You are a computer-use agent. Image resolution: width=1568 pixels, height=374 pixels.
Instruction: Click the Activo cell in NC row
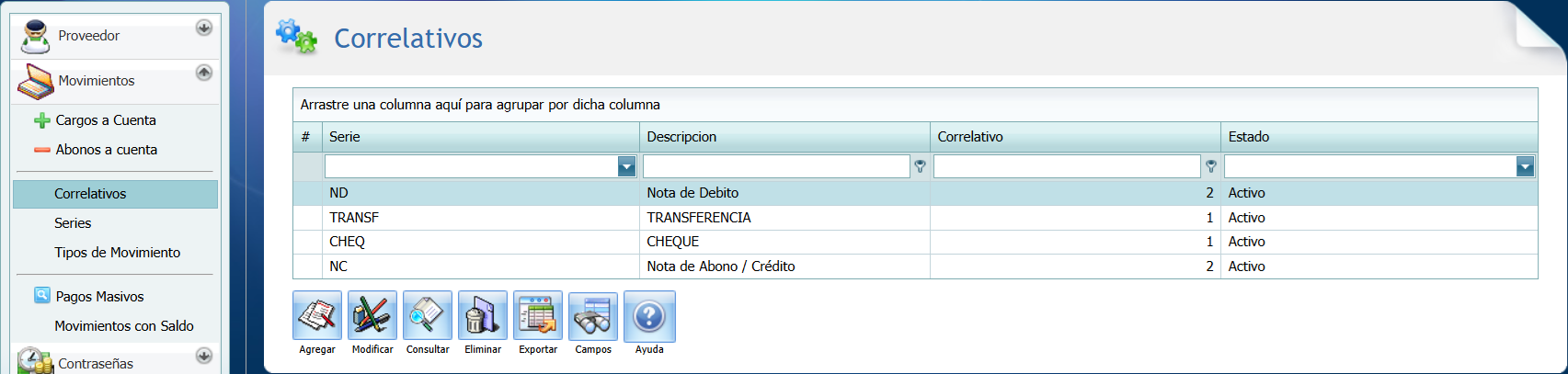point(1379,266)
